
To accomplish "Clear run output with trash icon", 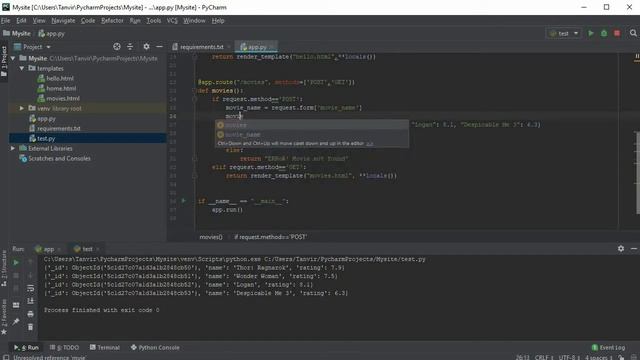I will click(x=31, y=327).
